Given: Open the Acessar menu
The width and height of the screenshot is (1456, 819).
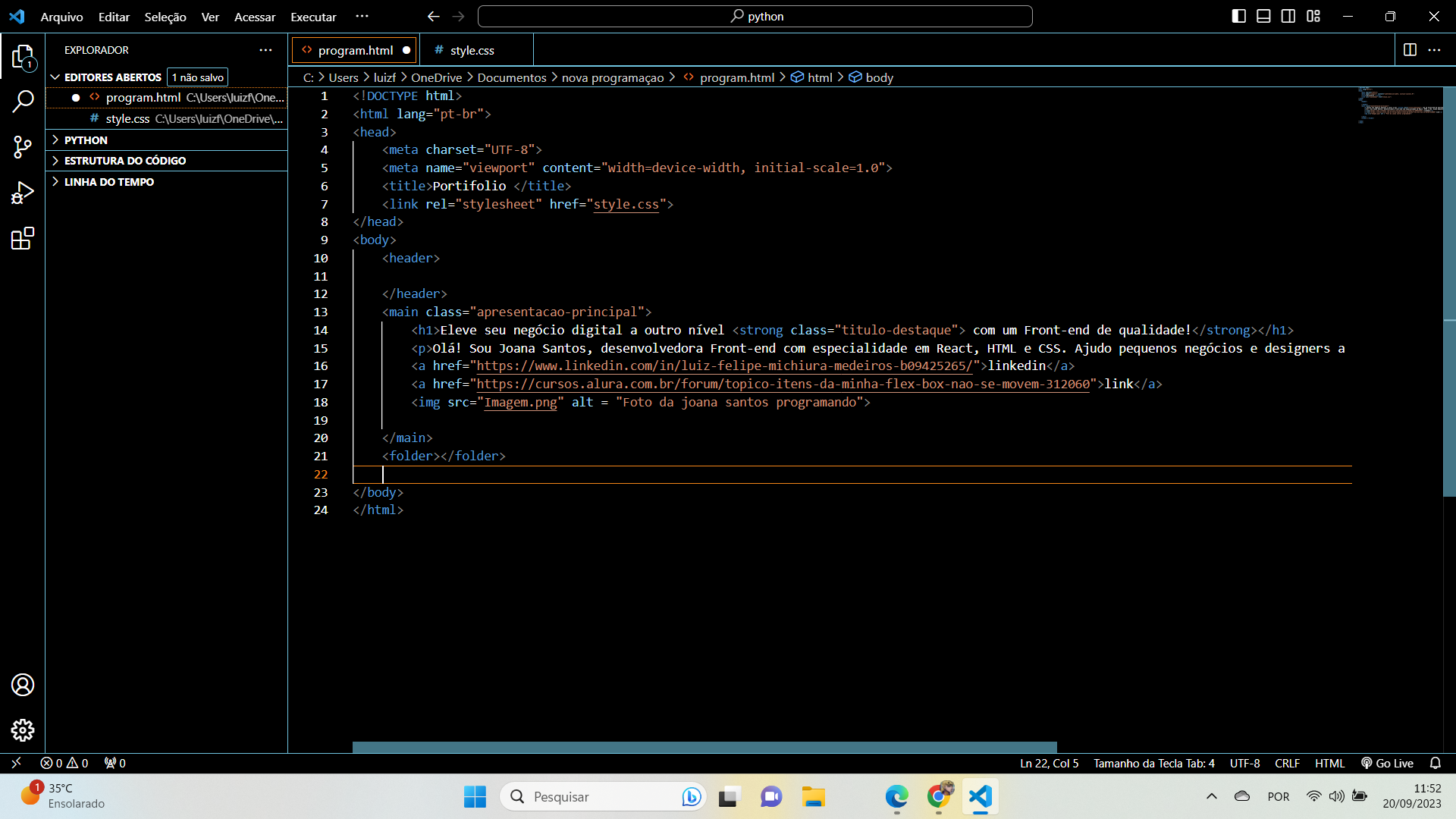Looking at the screenshot, I should click(255, 17).
